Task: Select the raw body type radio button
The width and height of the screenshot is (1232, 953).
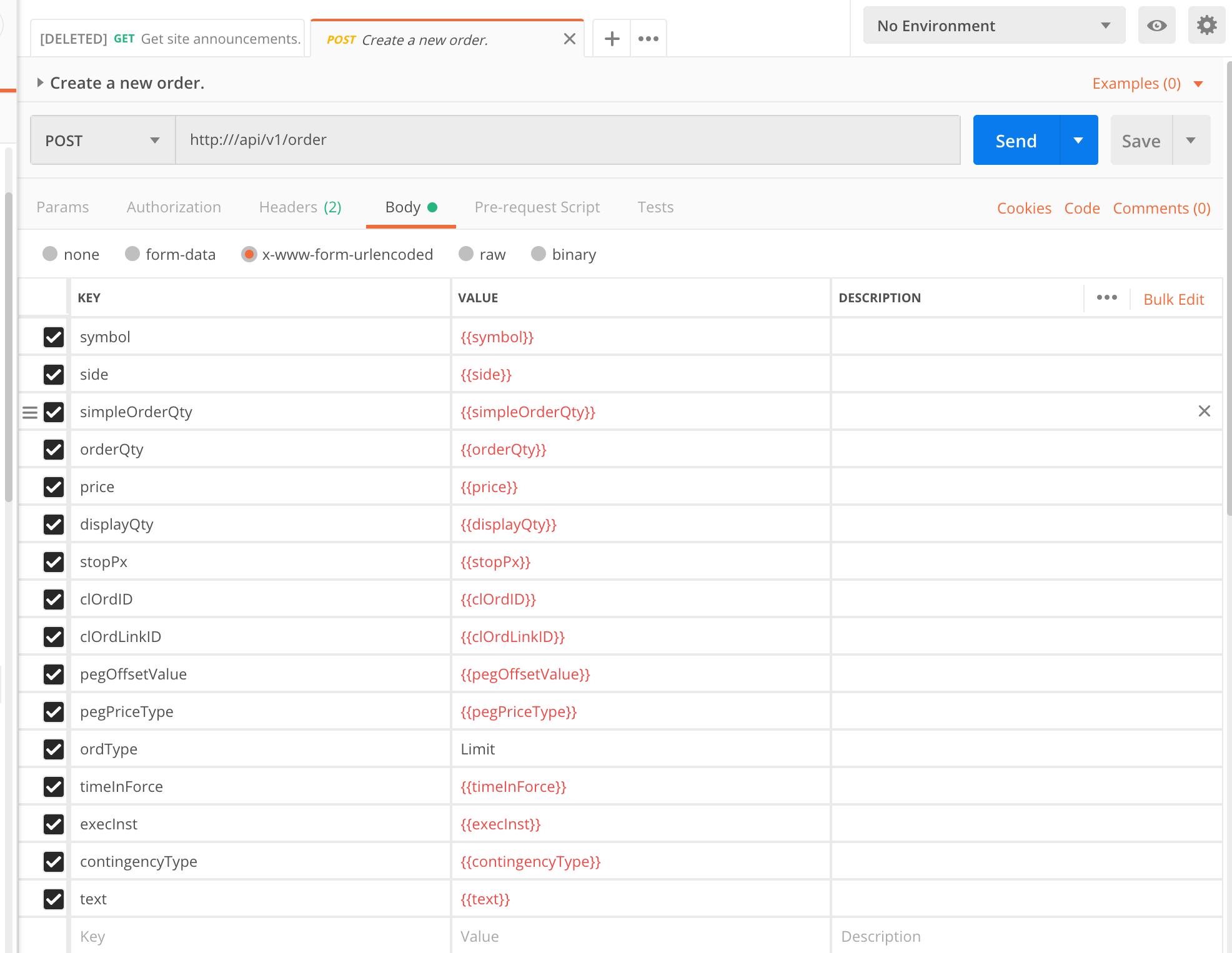Action: [466, 254]
